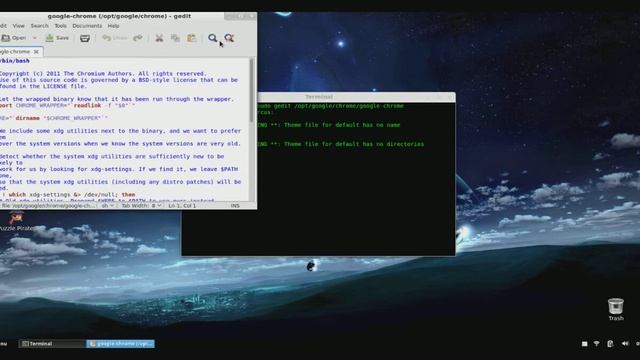Click the 'which xdg-settings' line in gedit
640x360 pixels.
click(68, 195)
